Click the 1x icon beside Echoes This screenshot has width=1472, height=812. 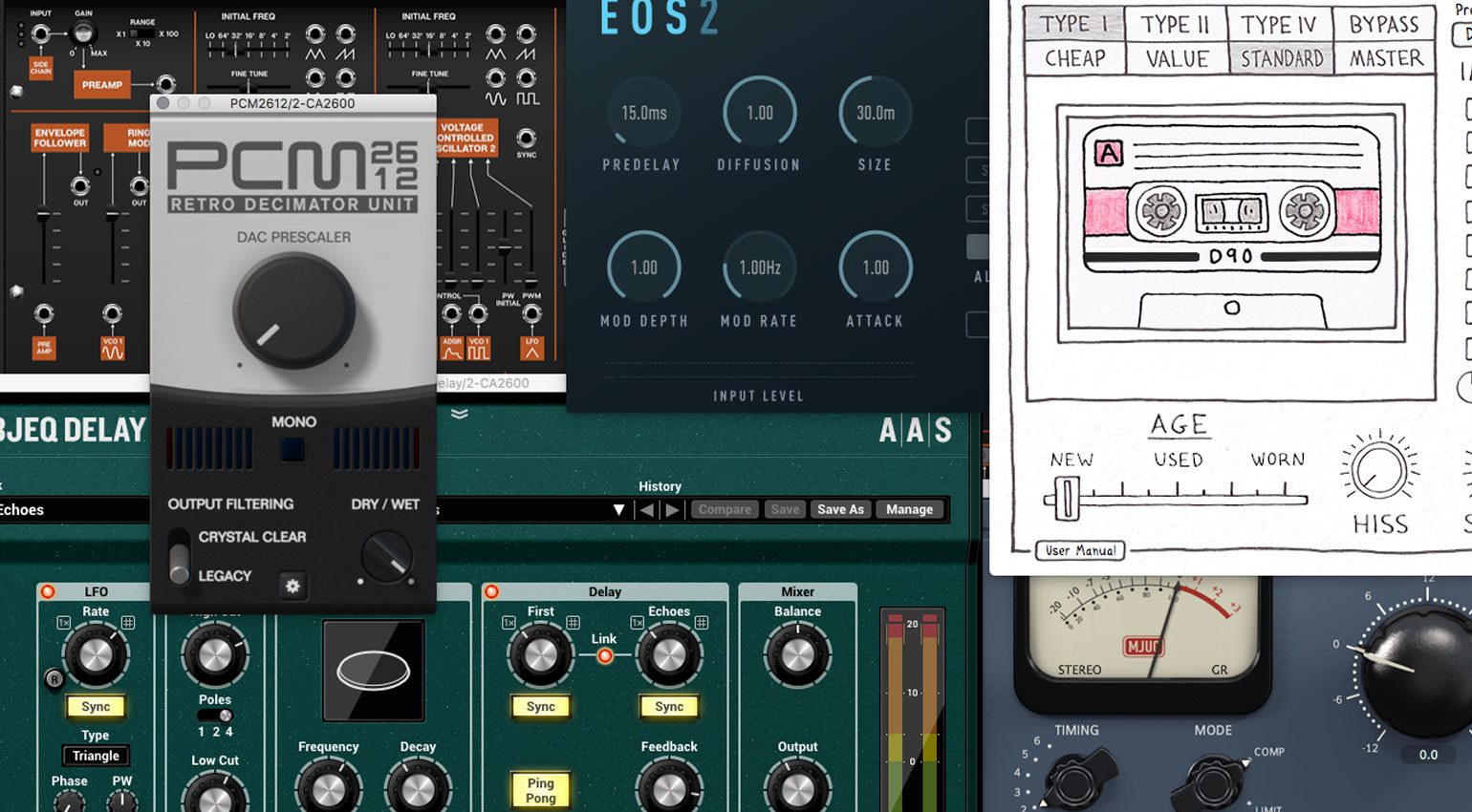pyautogui.click(x=638, y=623)
